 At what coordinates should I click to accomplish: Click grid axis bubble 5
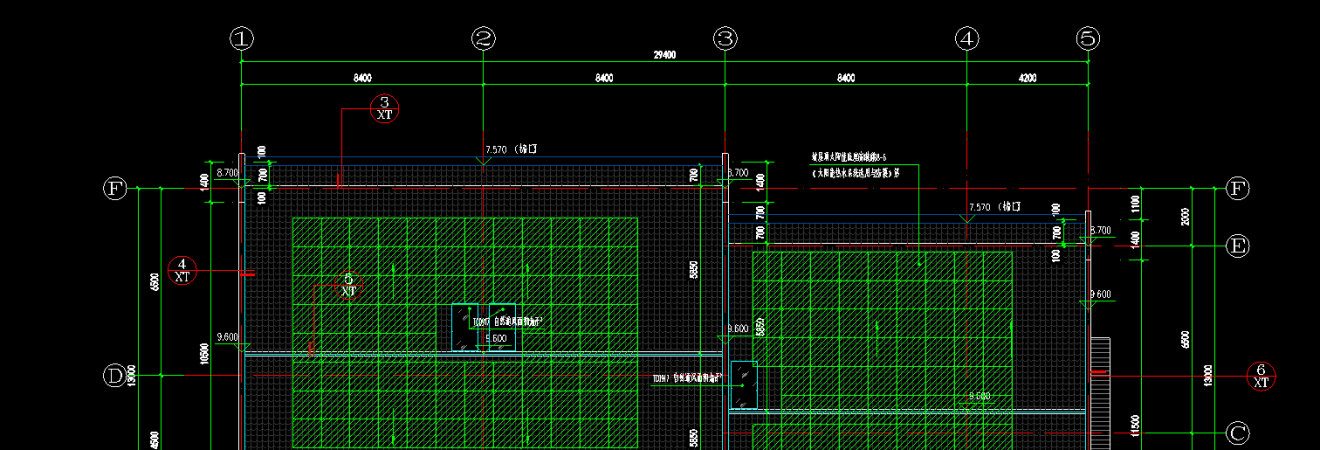coord(1088,39)
